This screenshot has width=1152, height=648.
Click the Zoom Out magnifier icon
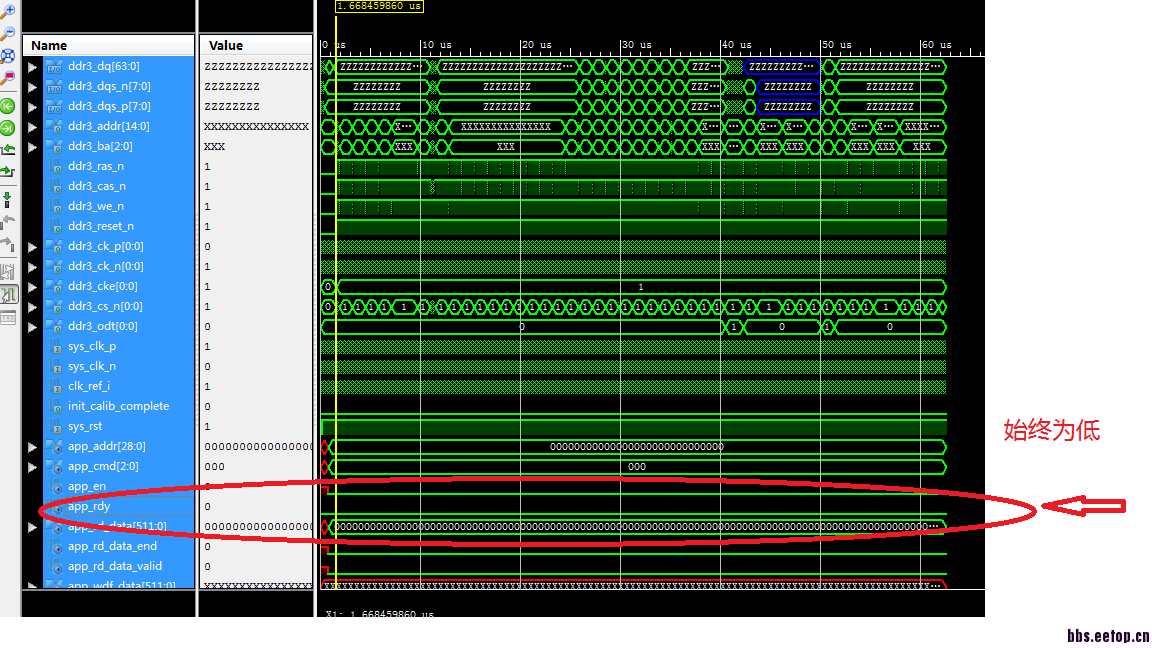click(x=8, y=33)
